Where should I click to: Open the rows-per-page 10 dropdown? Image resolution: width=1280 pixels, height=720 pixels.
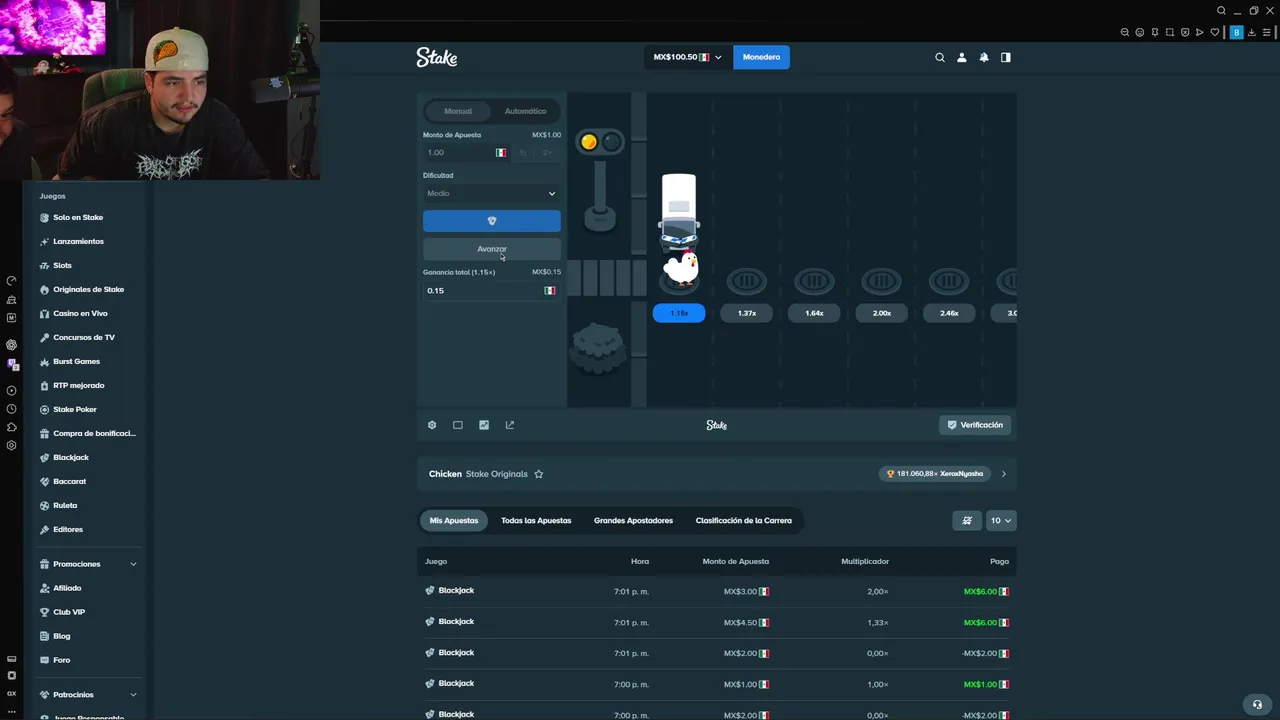click(1001, 520)
